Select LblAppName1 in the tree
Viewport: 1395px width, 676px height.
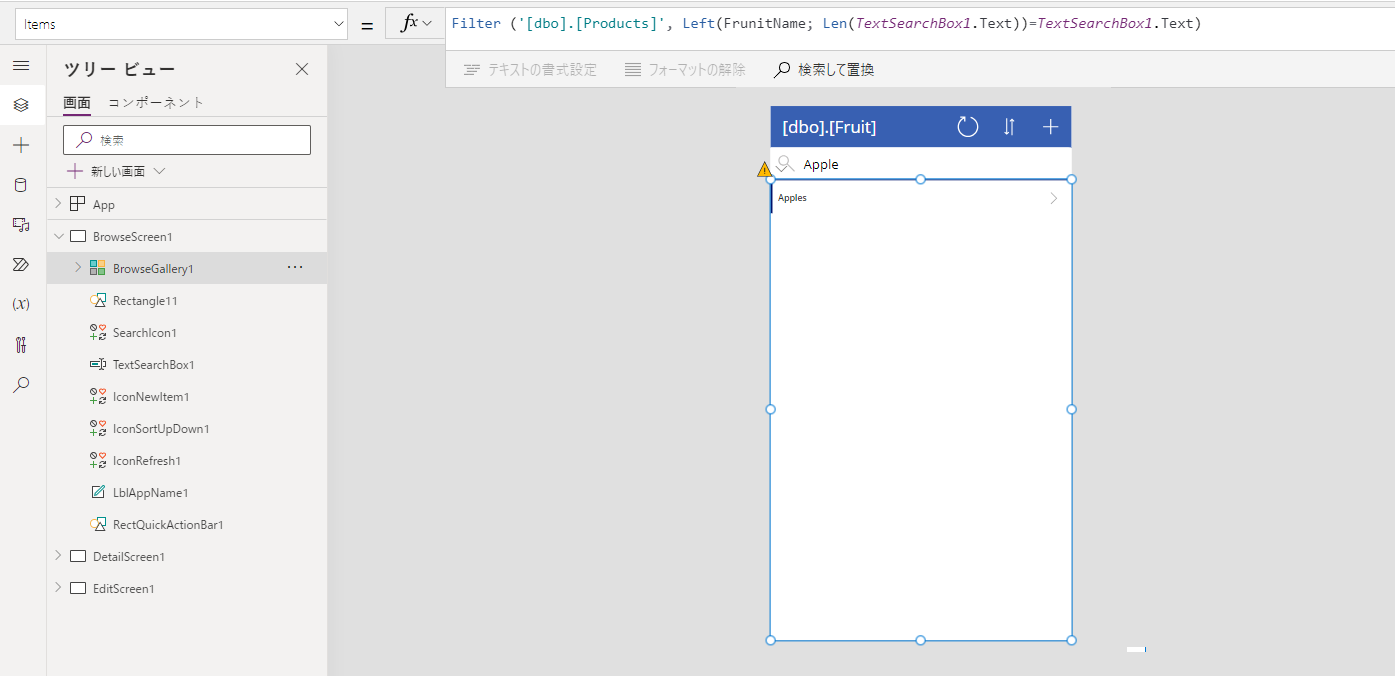click(x=150, y=492)
